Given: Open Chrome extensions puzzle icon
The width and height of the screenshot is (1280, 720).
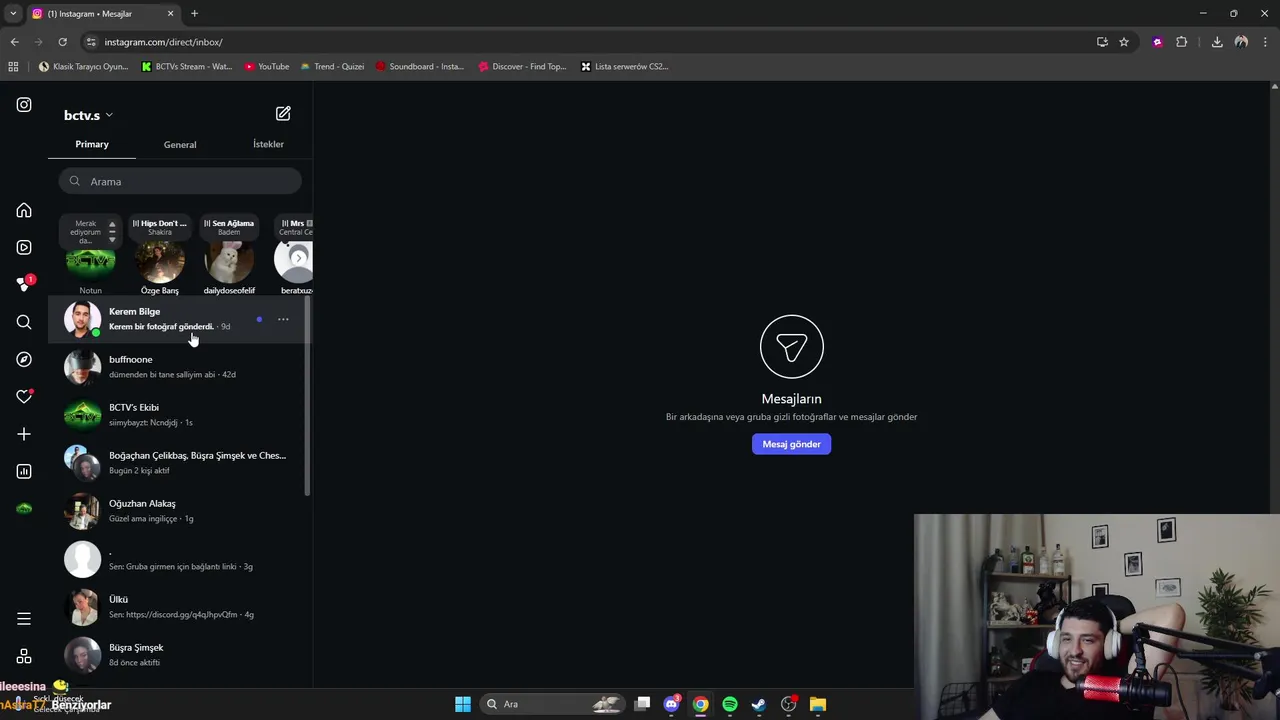Looking at the screenshot, I should [1182, 42].
